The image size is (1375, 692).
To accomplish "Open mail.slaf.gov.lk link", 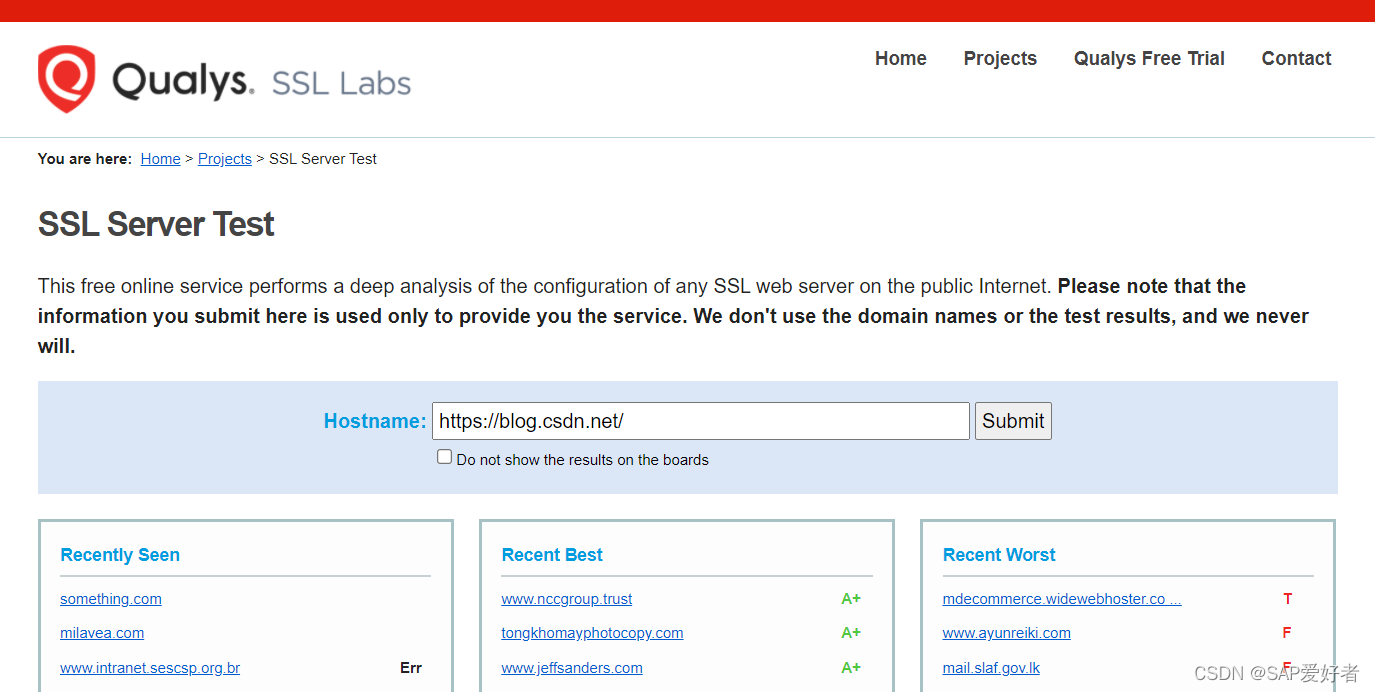I will (991, 668).
